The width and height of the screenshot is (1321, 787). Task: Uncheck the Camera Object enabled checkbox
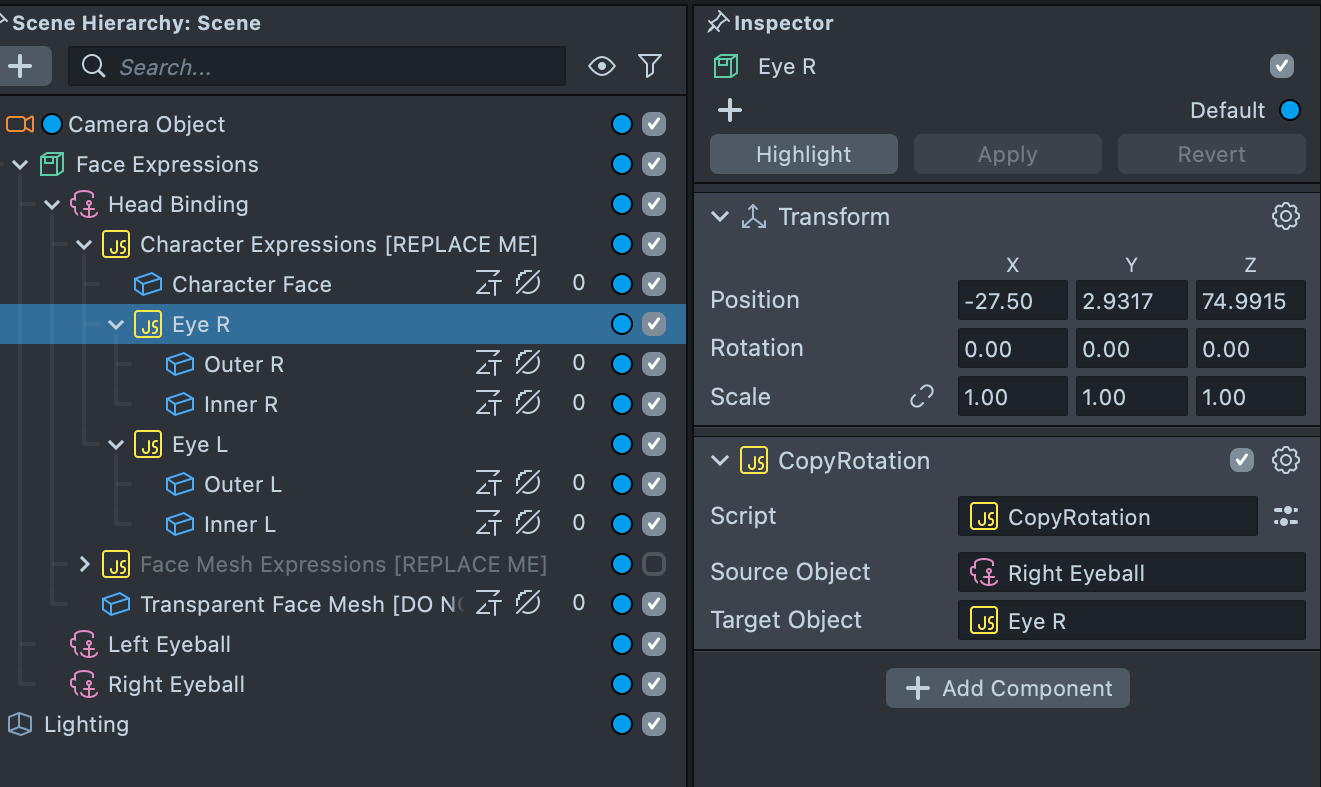pos(654,124)
